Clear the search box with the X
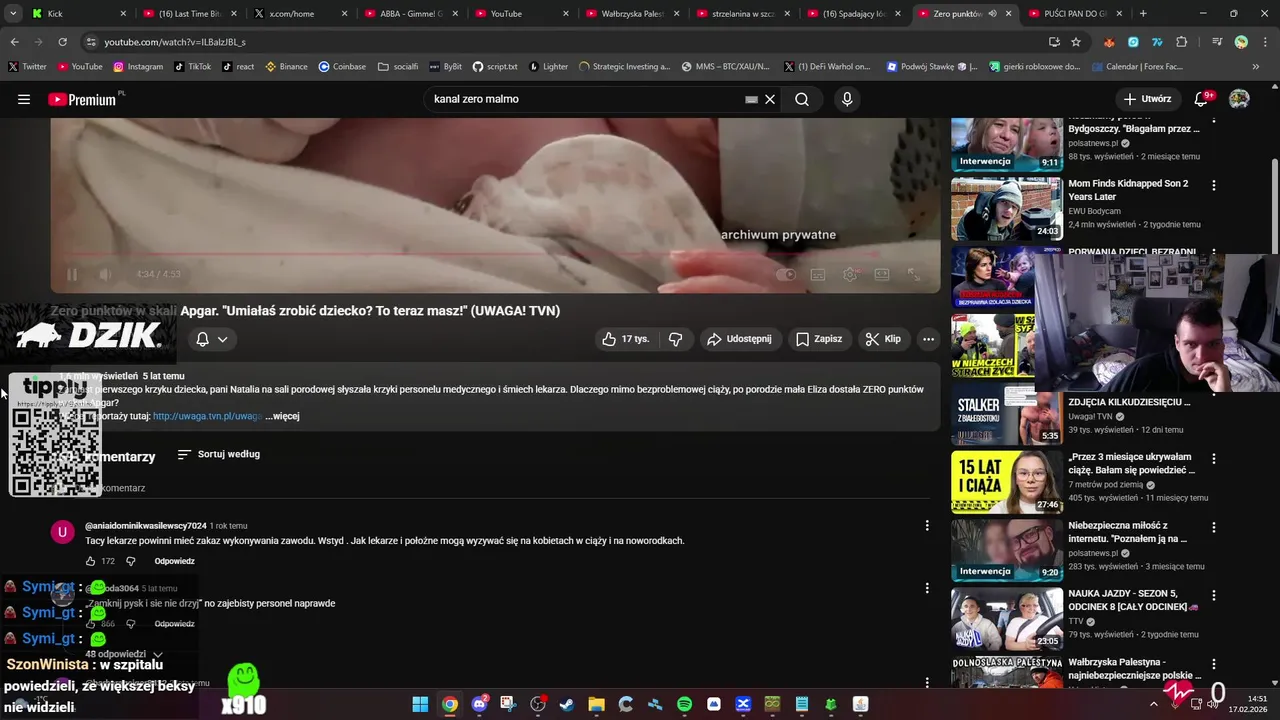This screenshot has height=720, width=1280. (x=770, y=99)
